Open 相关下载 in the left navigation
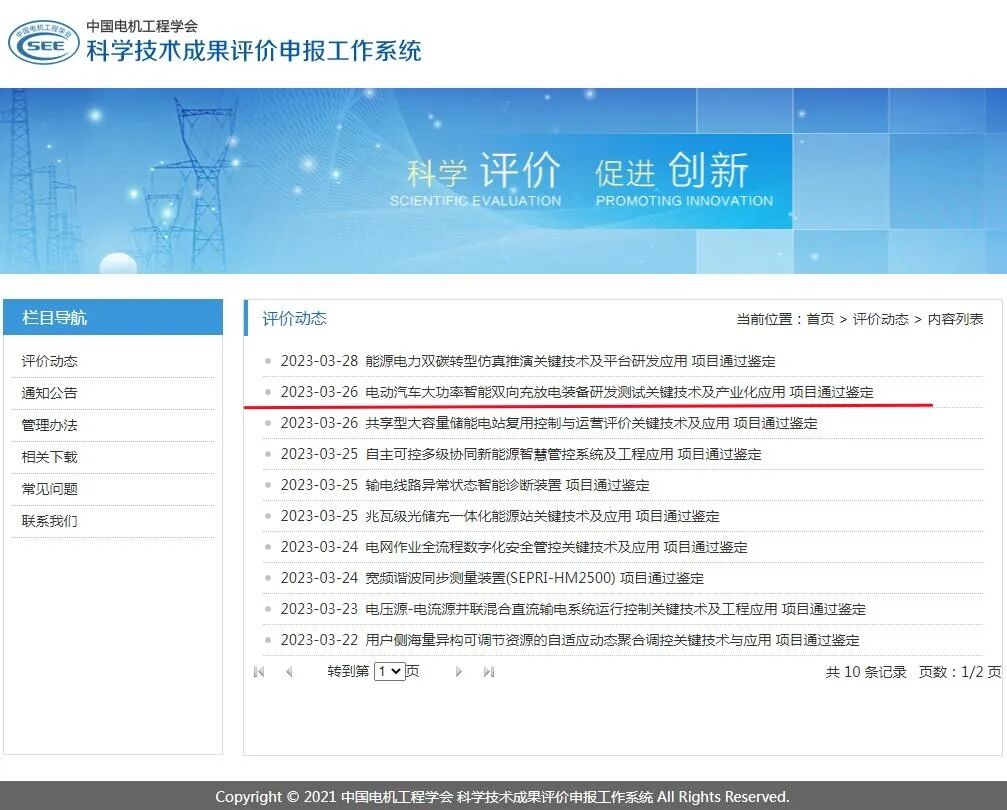The height and width of the screenshot is (810, 1007). tap(48, 456)
